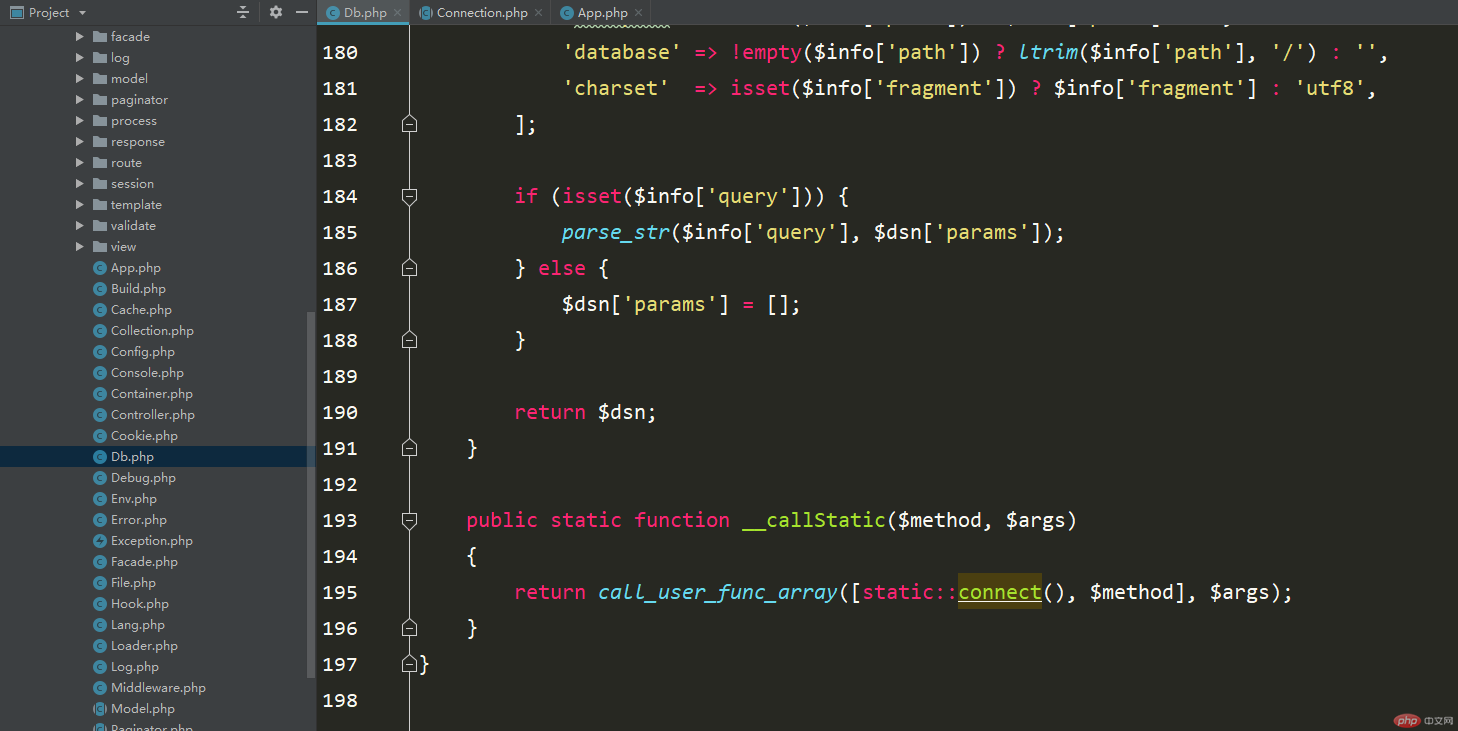Open Loader.php from the tree
Viewport: 1458px width, 731px height.
point(144,646)
